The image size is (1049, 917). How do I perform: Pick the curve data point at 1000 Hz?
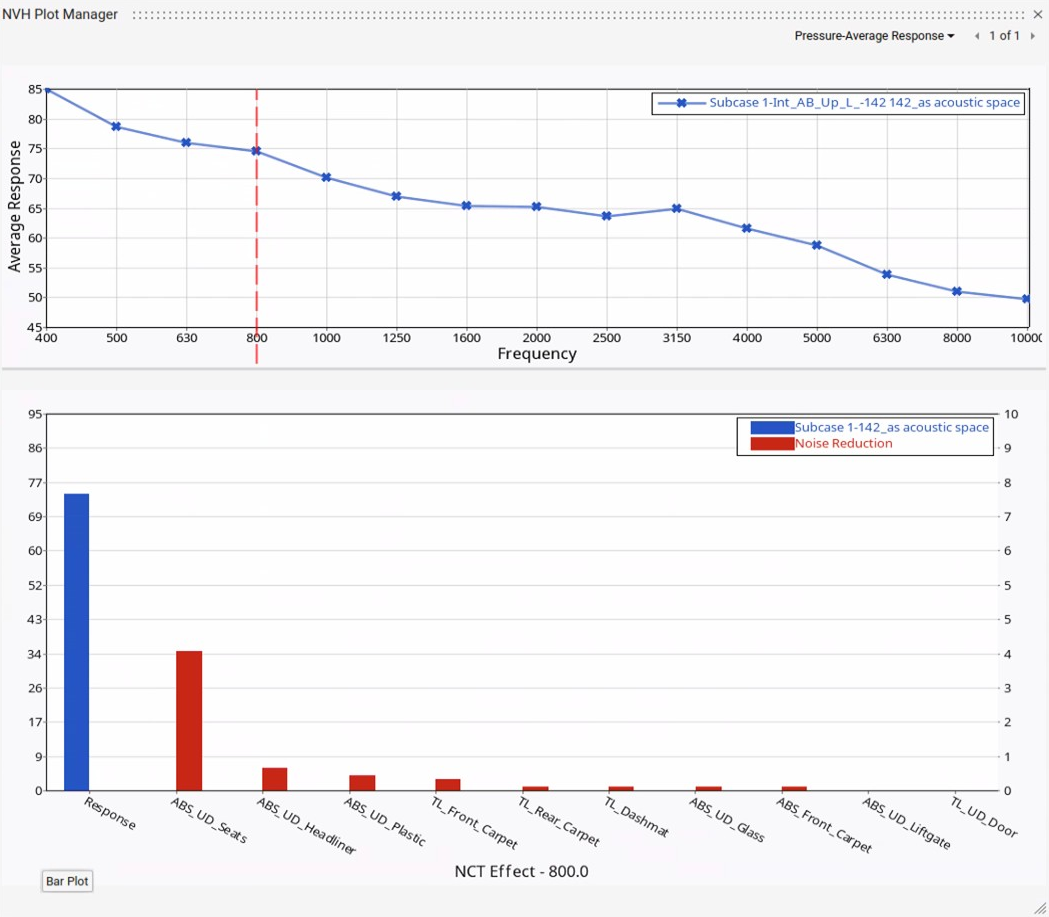pos(326,177)
